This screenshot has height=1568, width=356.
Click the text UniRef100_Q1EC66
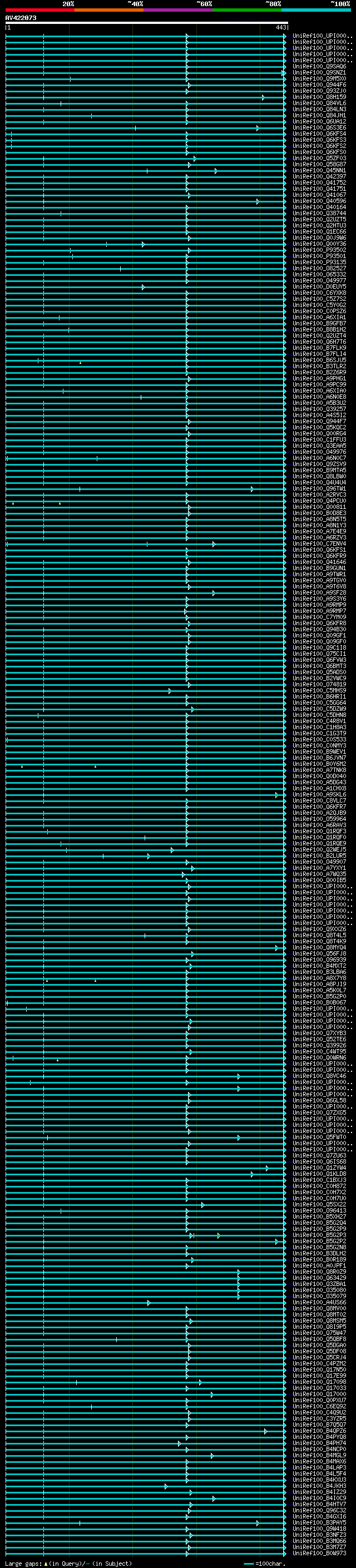pos(319,232)
